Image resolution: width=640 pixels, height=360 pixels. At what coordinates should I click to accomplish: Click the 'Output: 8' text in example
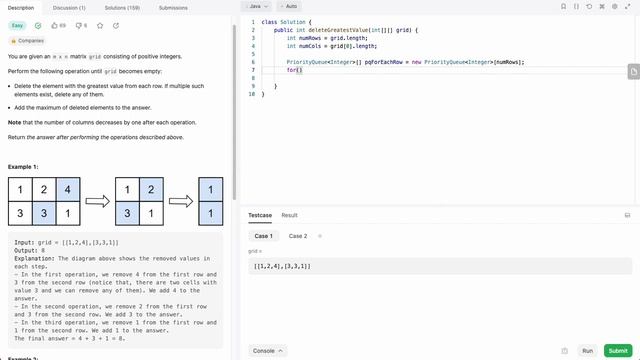tap(29, 251)
